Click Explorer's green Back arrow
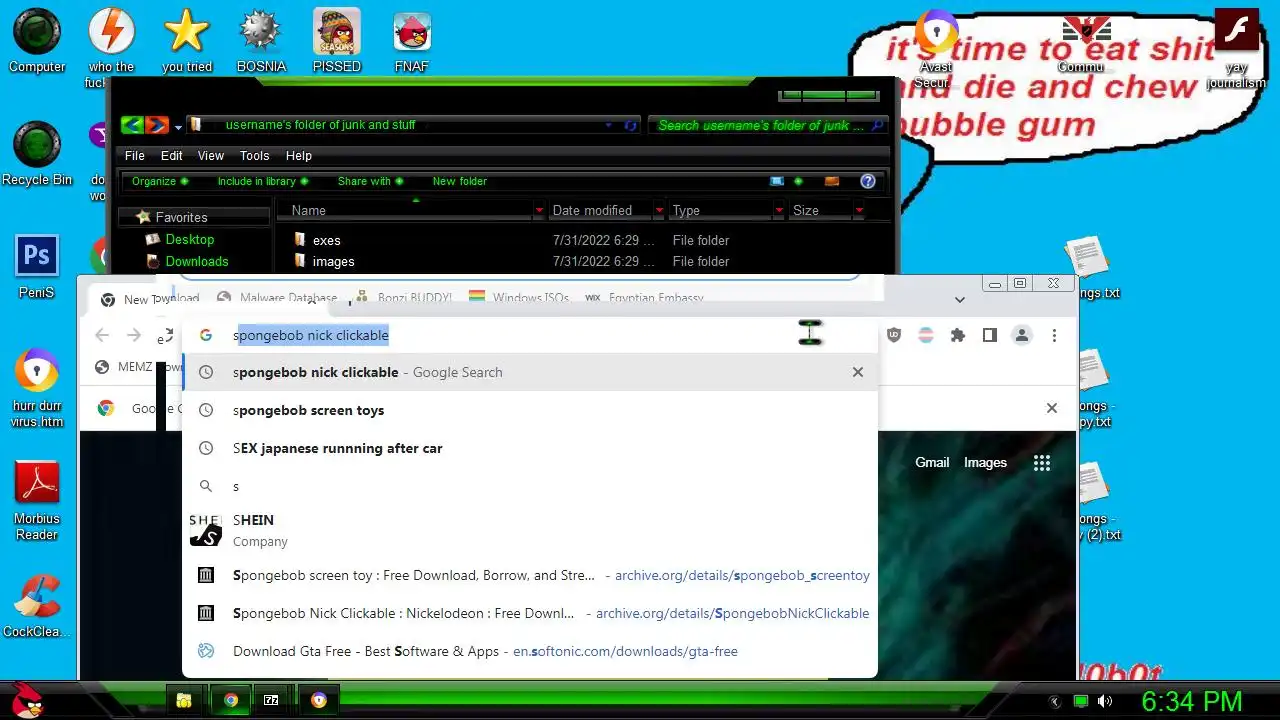This screenshot has width=1280, height=720. 132,125
